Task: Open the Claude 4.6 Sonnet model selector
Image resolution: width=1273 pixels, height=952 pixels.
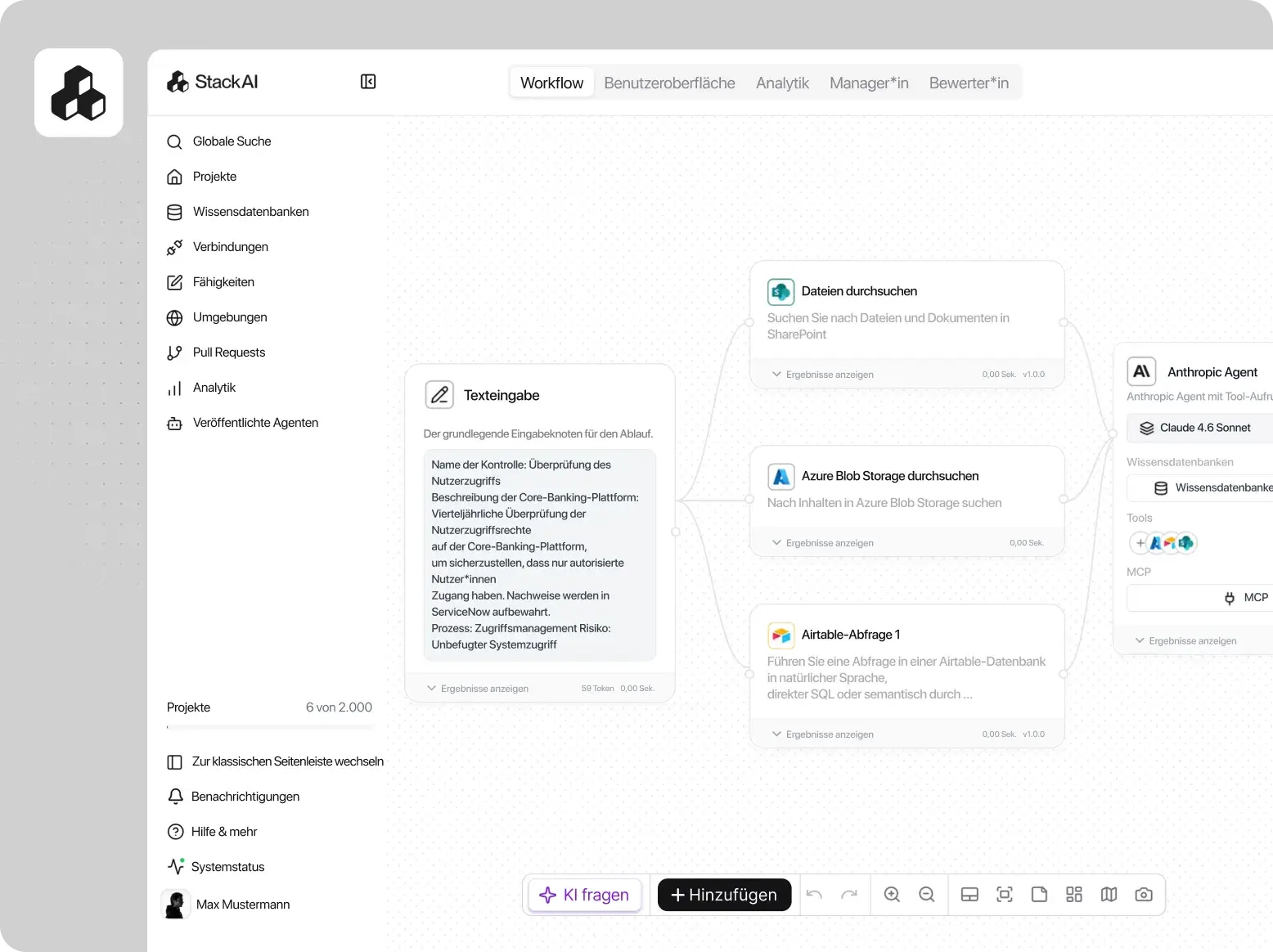Action: point(1199,428)
